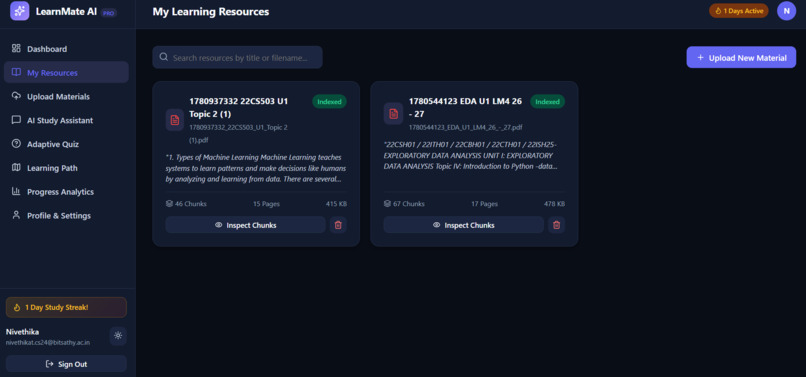806x377 pixels.
Task: Open the Dashboard page
Action: click(x=66, y=49)
